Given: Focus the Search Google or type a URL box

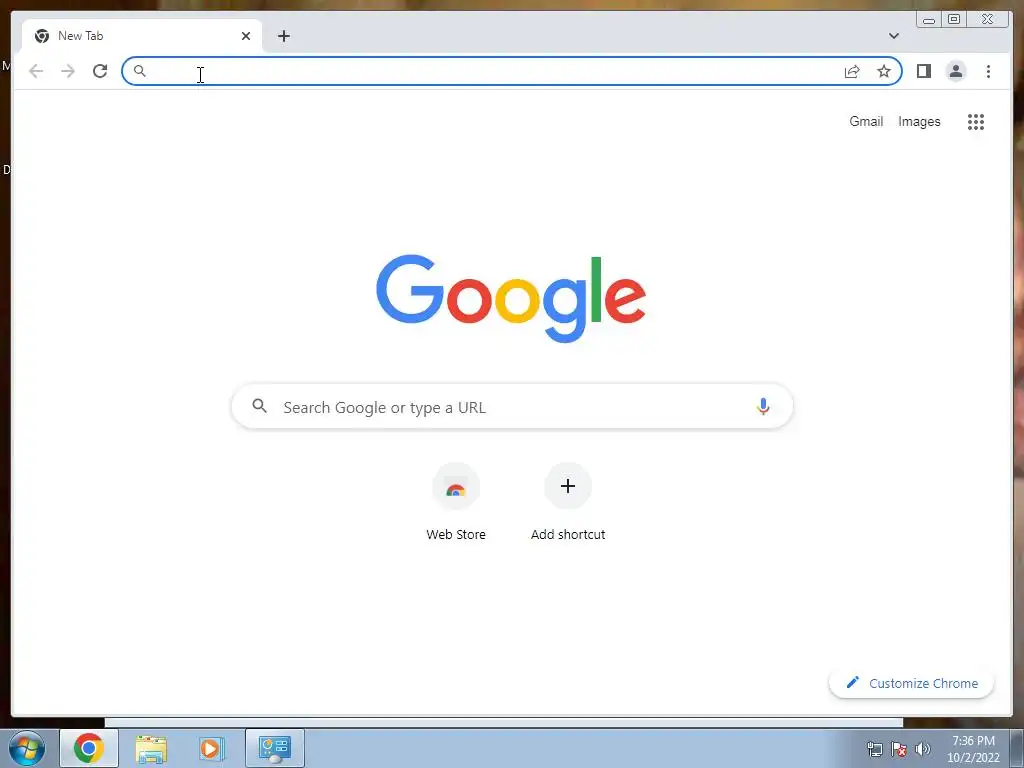Looking at the screenshot, I should (512, 406).
